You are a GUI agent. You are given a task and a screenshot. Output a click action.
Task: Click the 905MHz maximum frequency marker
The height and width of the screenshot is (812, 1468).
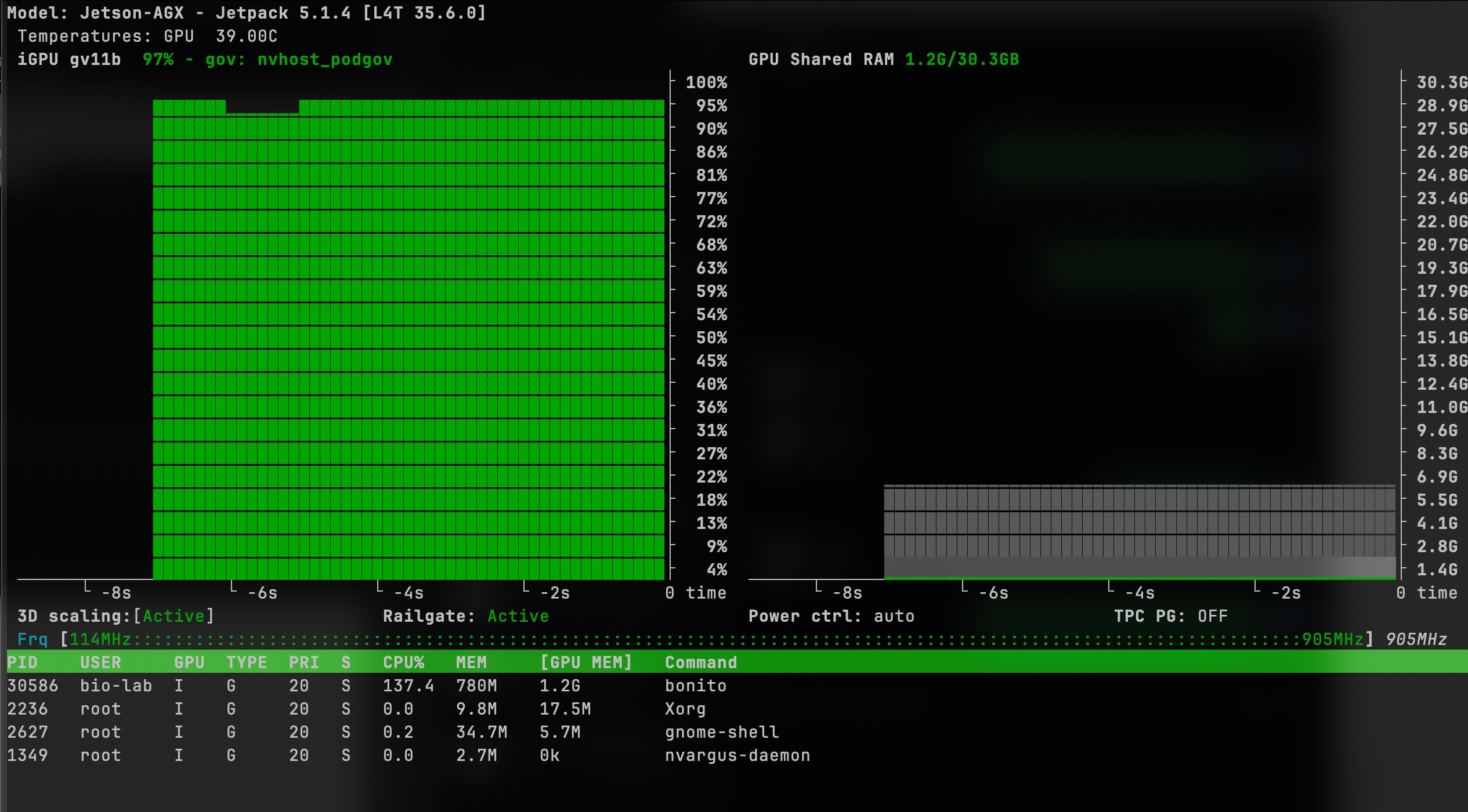(x=1333, y=639)
